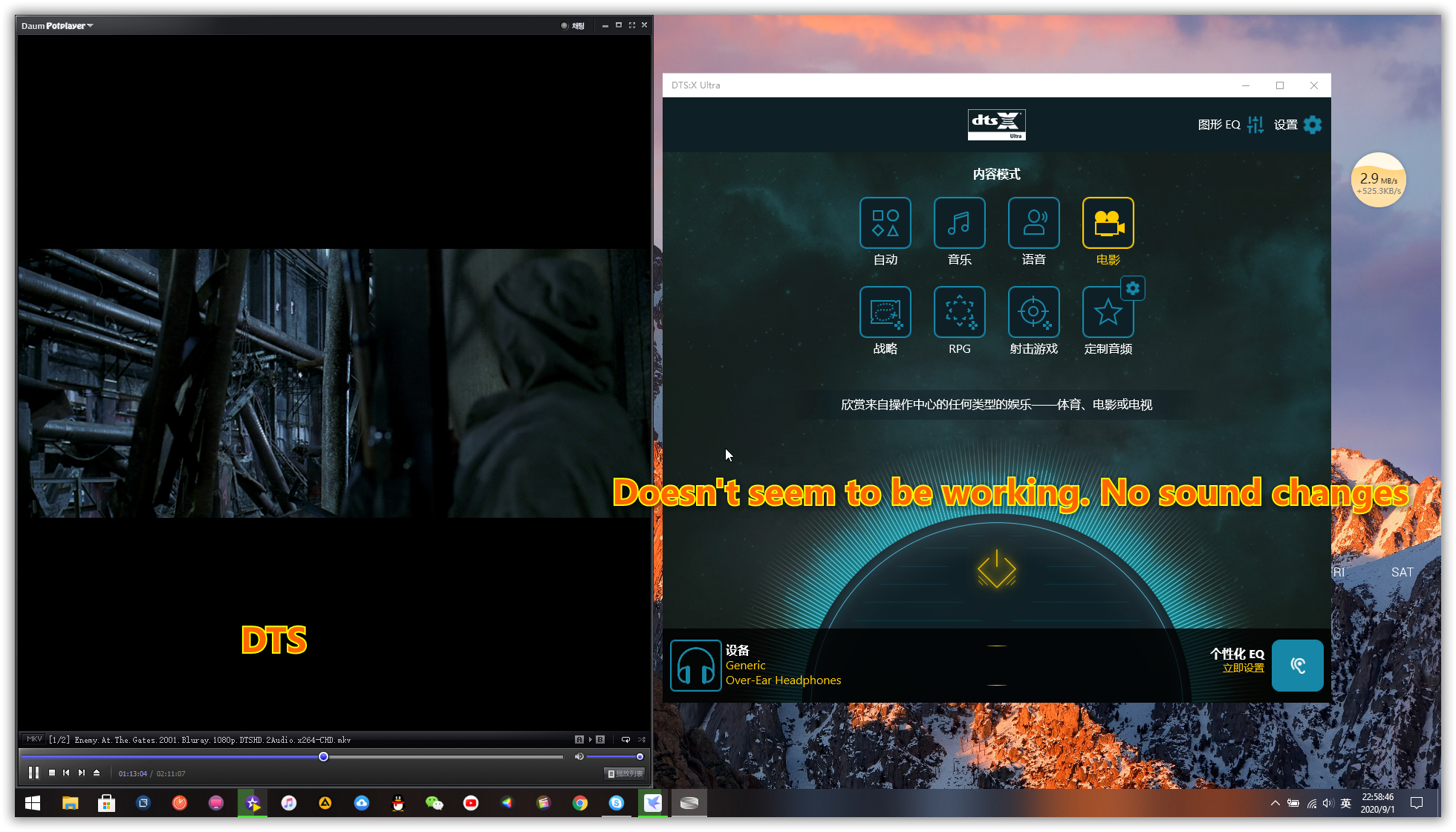
Task: Open Microsoft Store from taskbar
Action: coord(106,803)
